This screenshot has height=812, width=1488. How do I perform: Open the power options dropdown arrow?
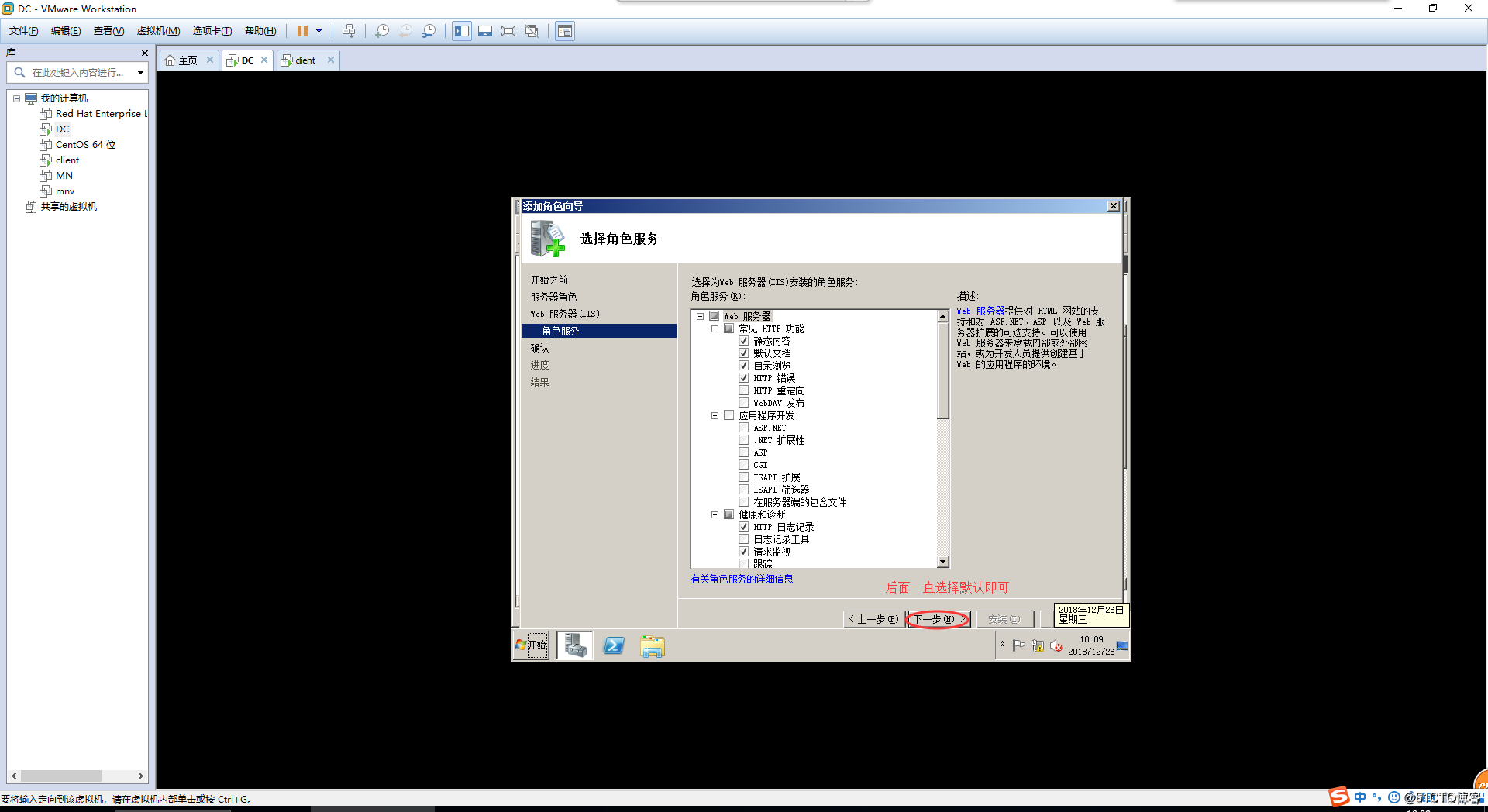319,31
